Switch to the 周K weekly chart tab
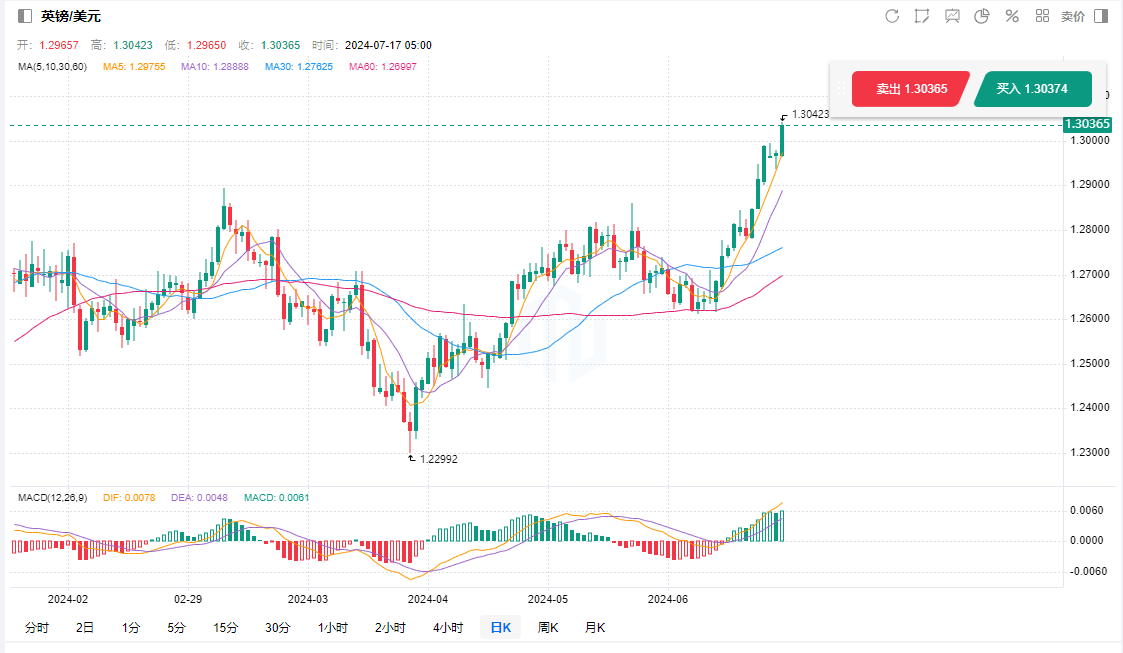The image size is (1123, 653). (548, 628)
